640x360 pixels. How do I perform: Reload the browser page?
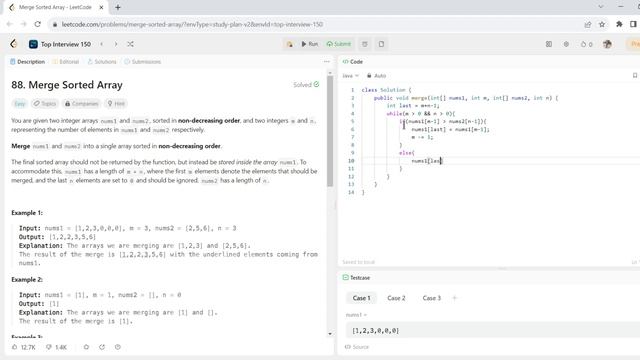(x=38, y=24)
